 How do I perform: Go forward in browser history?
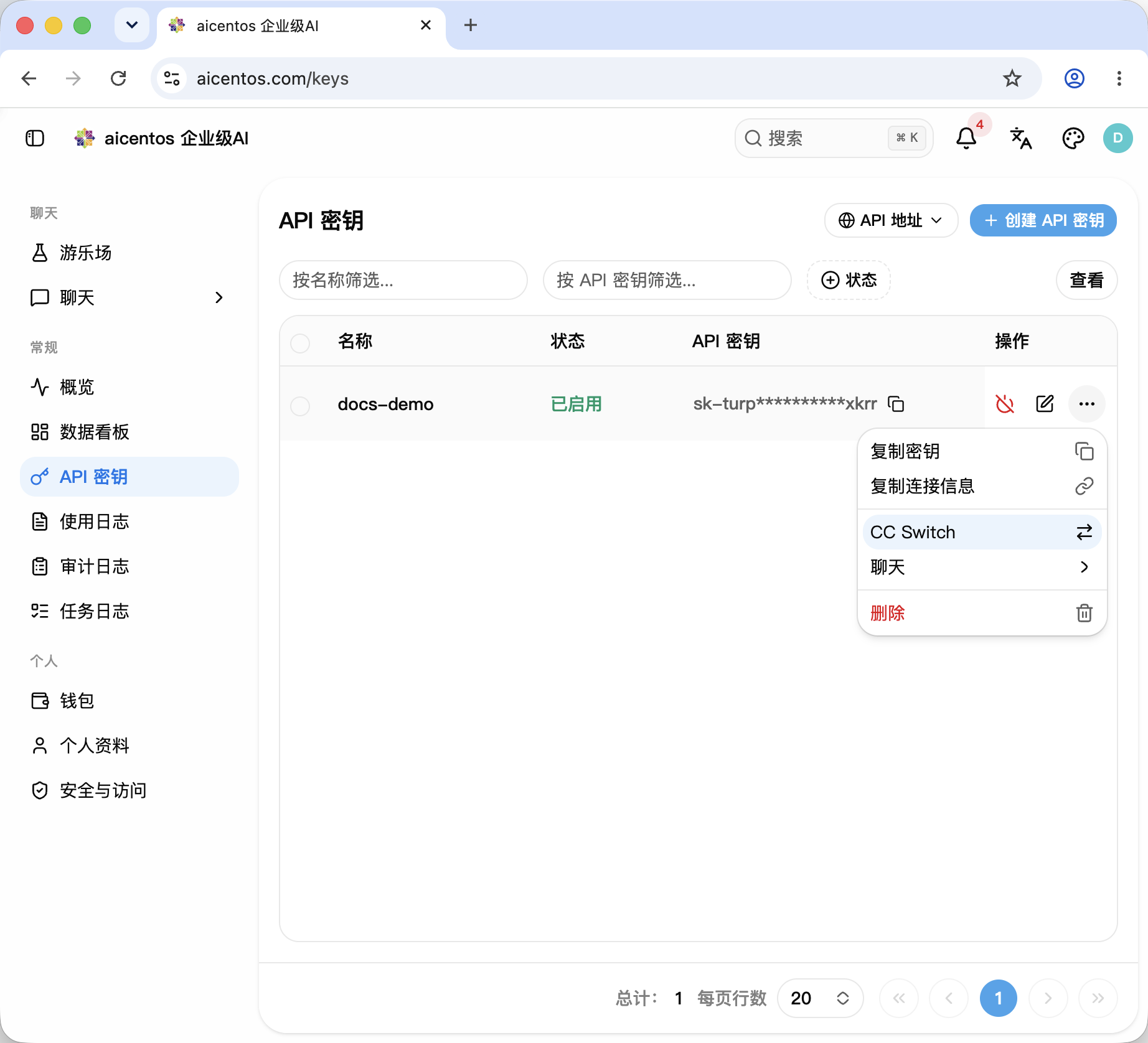(x=73, y=78)
